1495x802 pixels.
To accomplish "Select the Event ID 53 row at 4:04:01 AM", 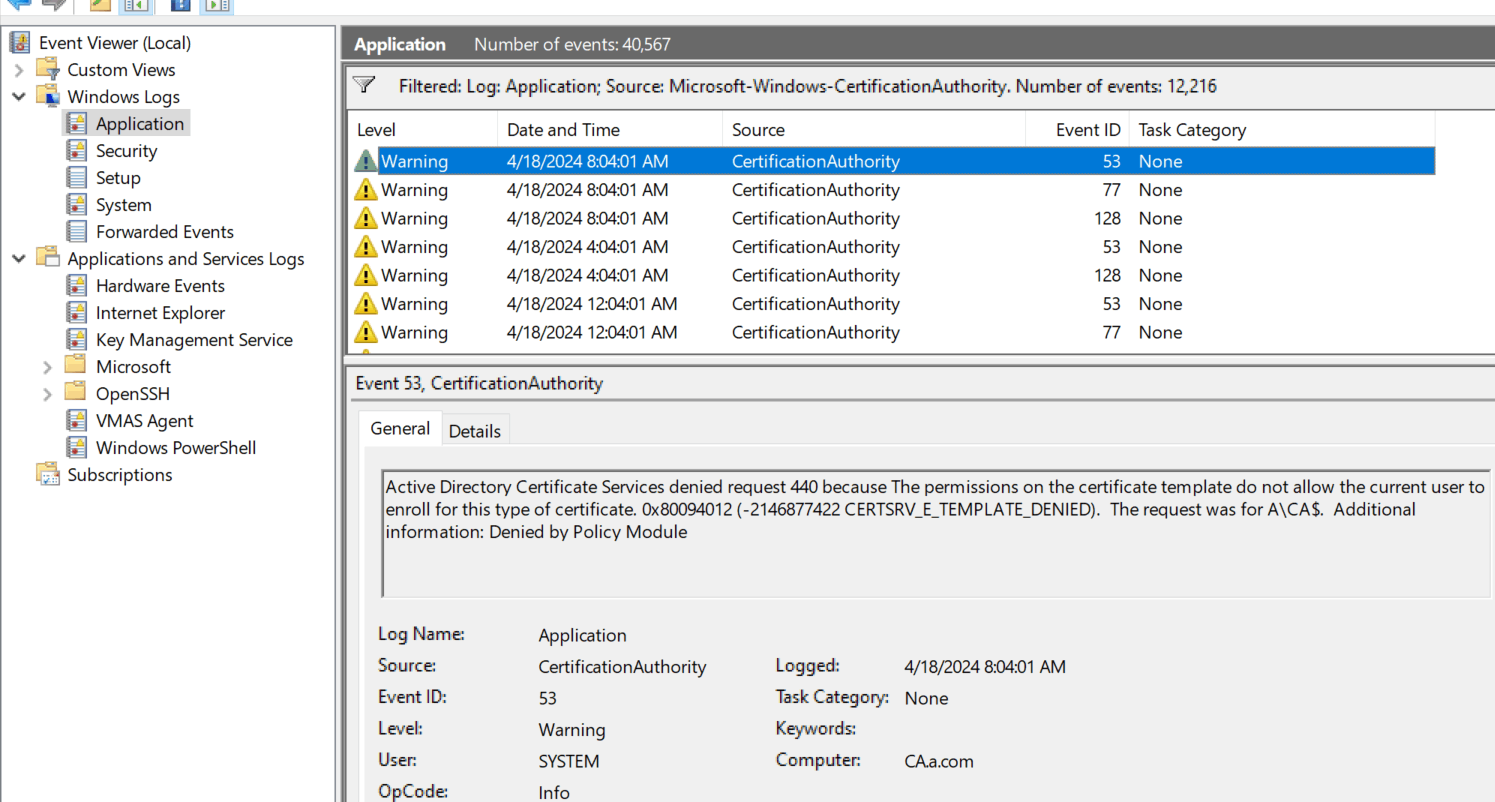I will click(x=893, y=247).
